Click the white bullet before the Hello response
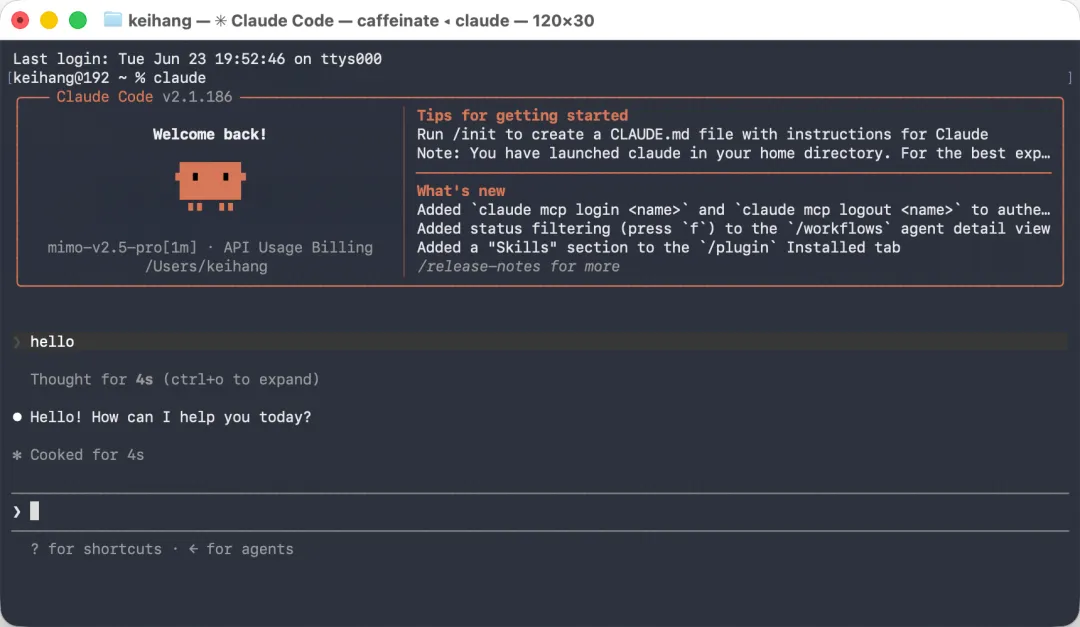The image size is (1080, 627). click(17, 417)
